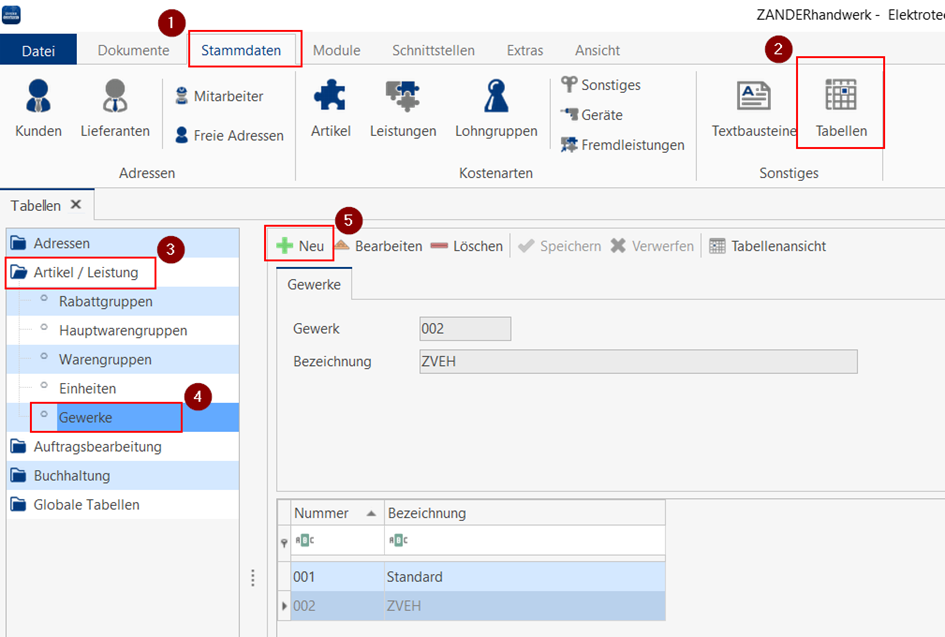The height and width of the screenshot is (637, 945).
Task: Open the Kunden address list
Action: point(38,108)
